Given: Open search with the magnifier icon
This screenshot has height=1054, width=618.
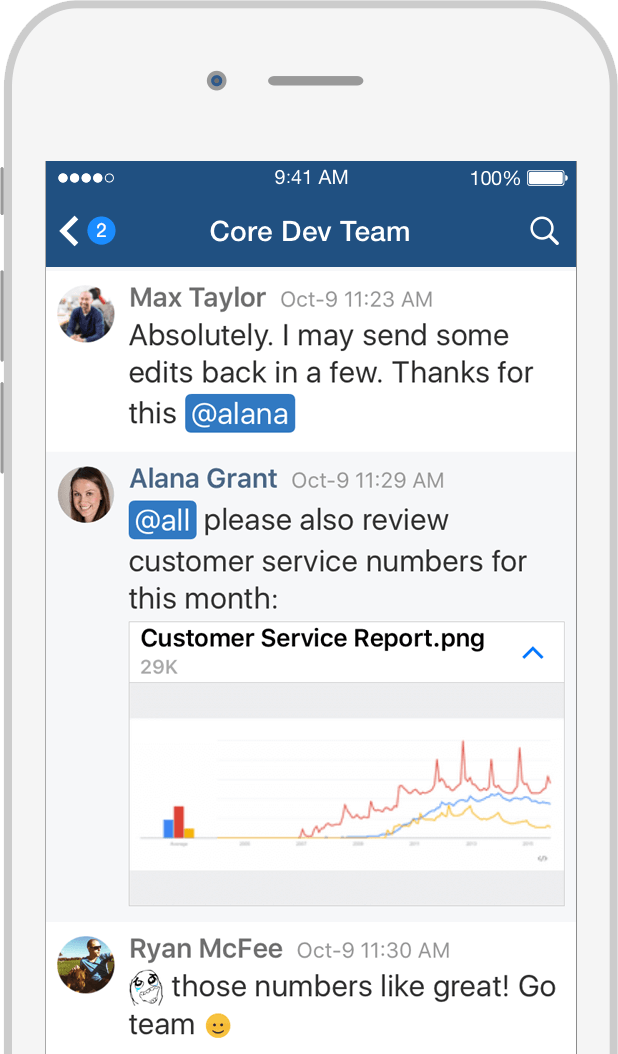Looking at the screenshot, I should (544, 232).
